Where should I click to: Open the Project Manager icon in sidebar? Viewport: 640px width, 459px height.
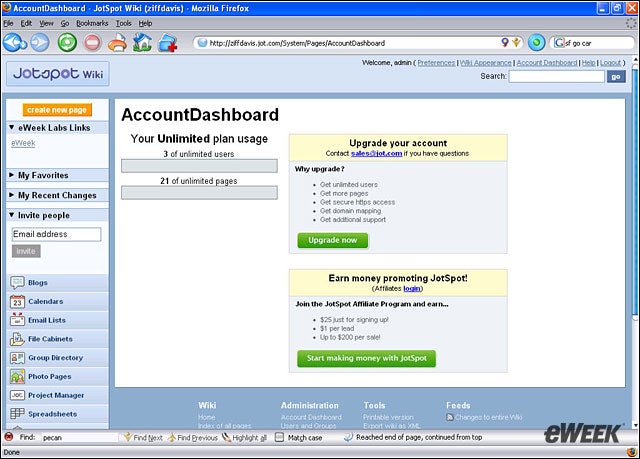click(17, 395)
